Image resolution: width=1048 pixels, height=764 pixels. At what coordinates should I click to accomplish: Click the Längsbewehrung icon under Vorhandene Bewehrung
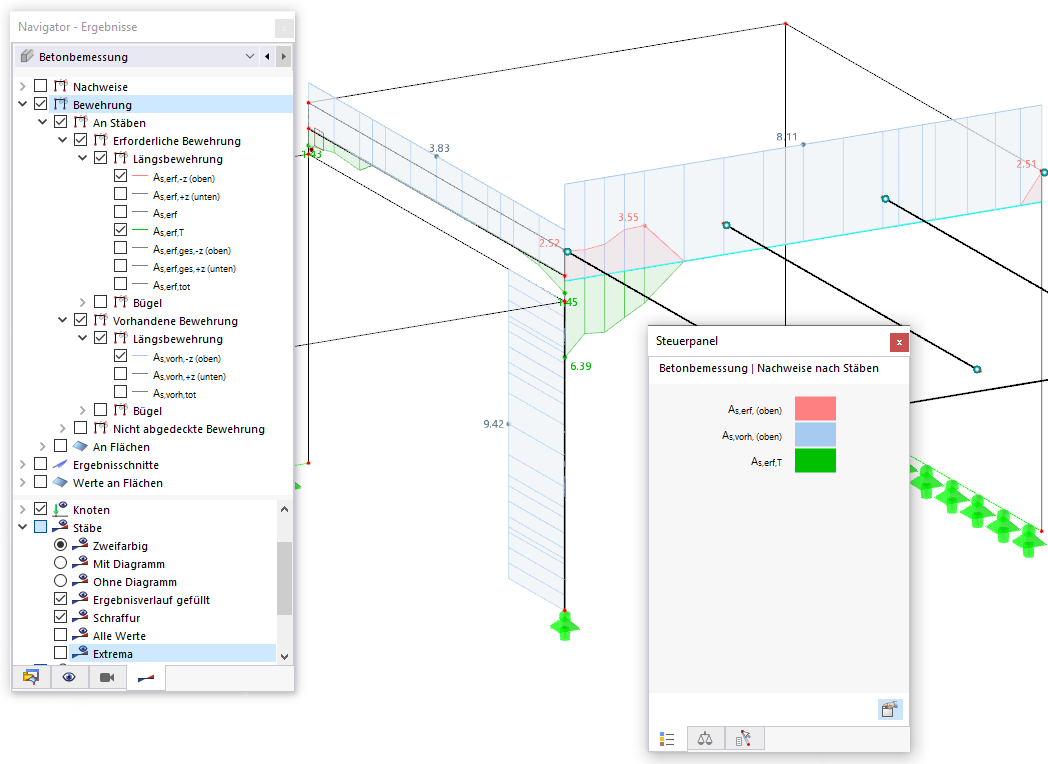point(120,338)
